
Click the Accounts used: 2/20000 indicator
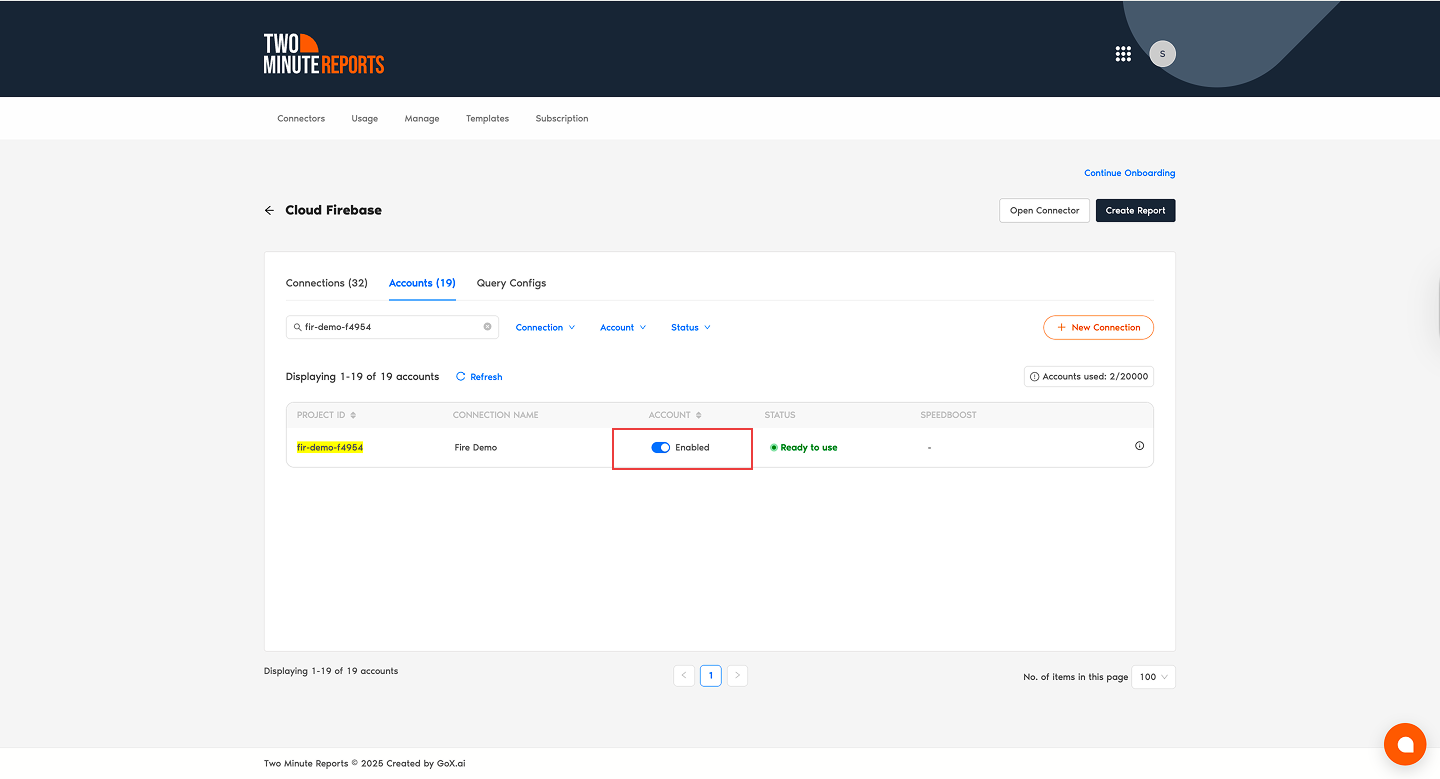pyautogui.click(x=1089, y=377)
